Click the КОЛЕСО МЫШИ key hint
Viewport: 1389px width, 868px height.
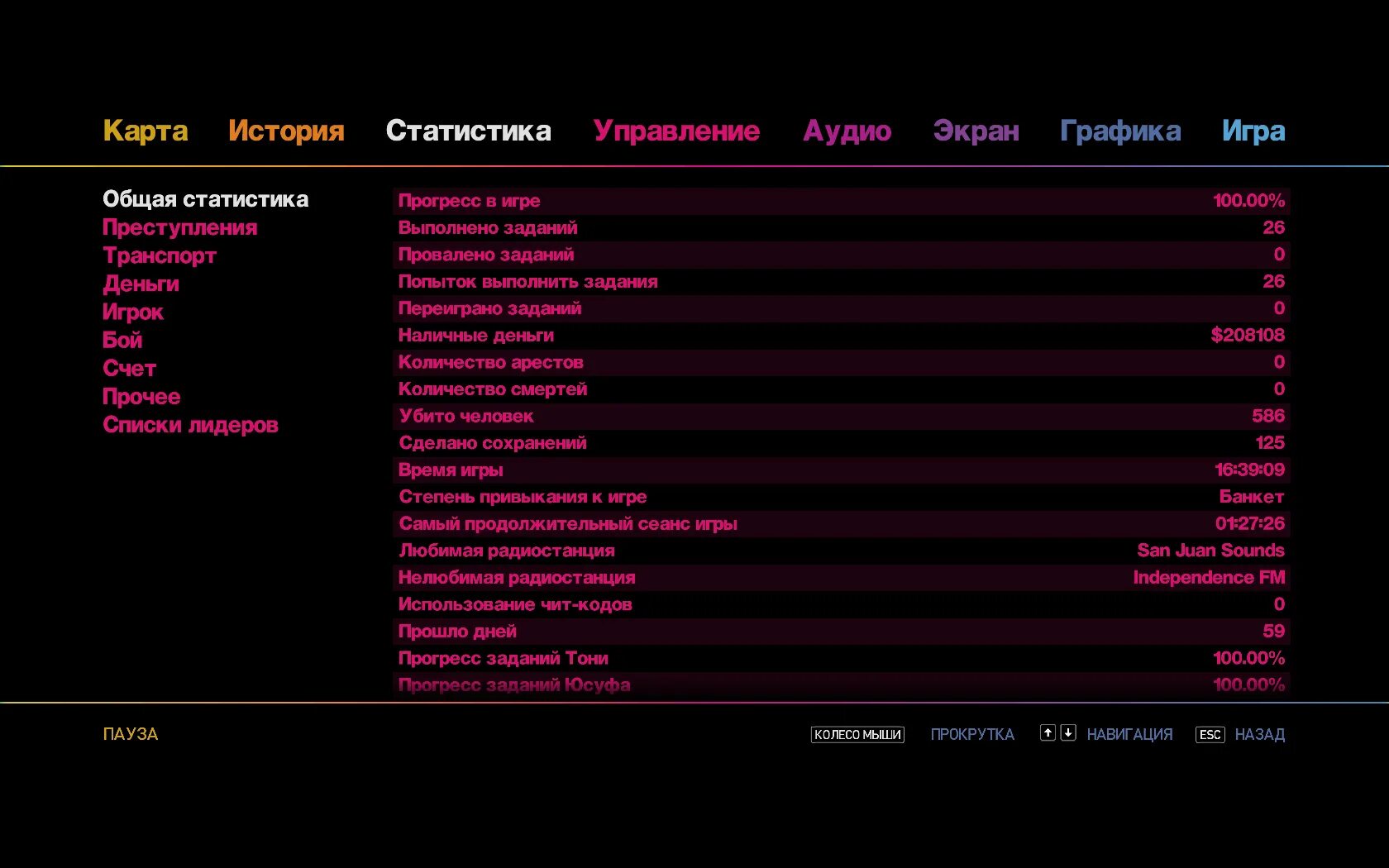point(857,734)
